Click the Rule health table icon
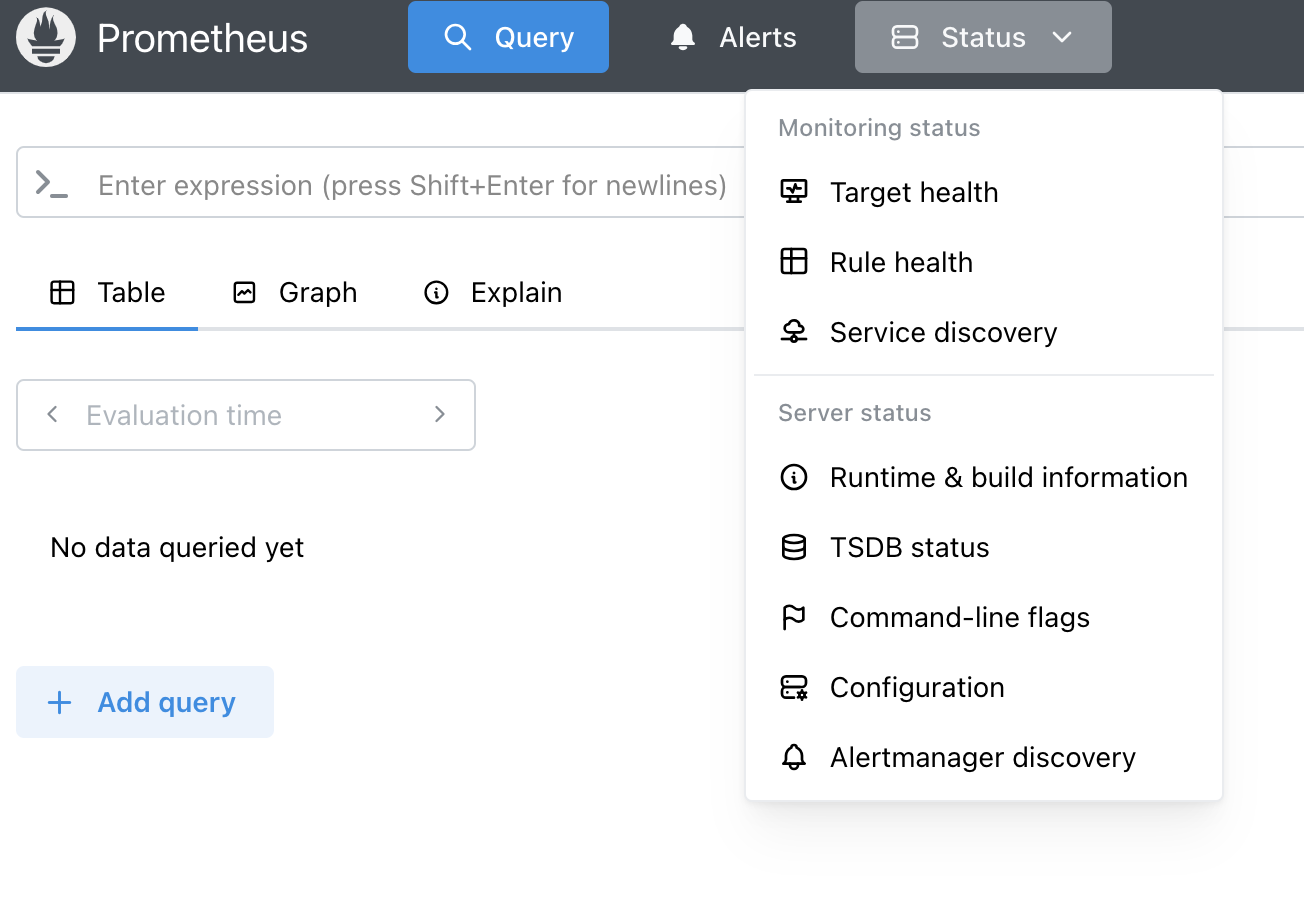The image size is (1304, 904). [x=794, y=262]
